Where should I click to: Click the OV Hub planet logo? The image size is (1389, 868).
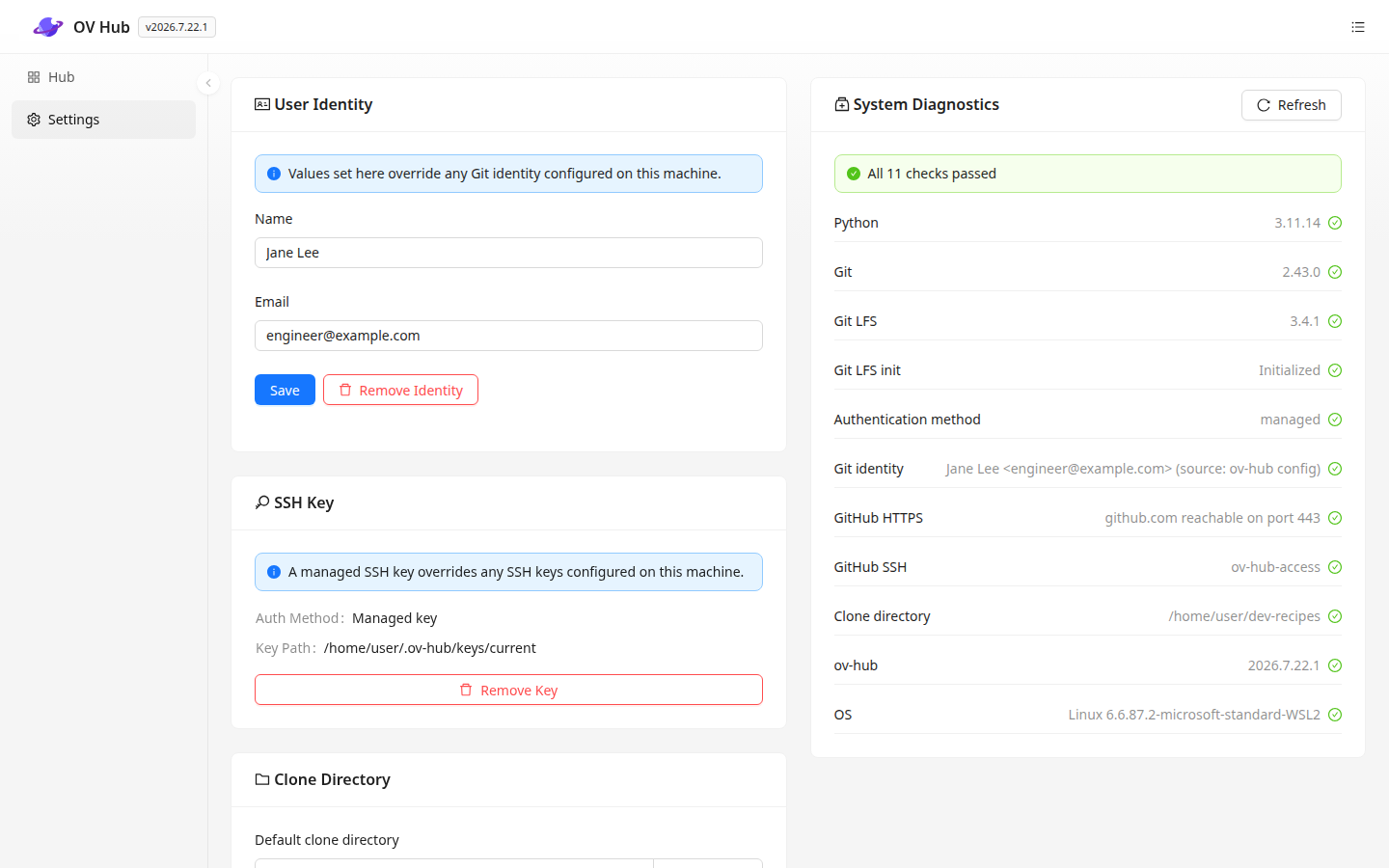(x=47, y=27)
